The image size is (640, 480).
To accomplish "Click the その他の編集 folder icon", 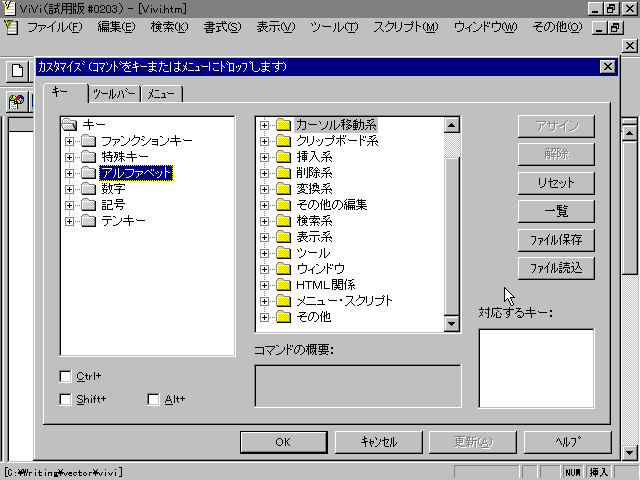I will point(283,205).
